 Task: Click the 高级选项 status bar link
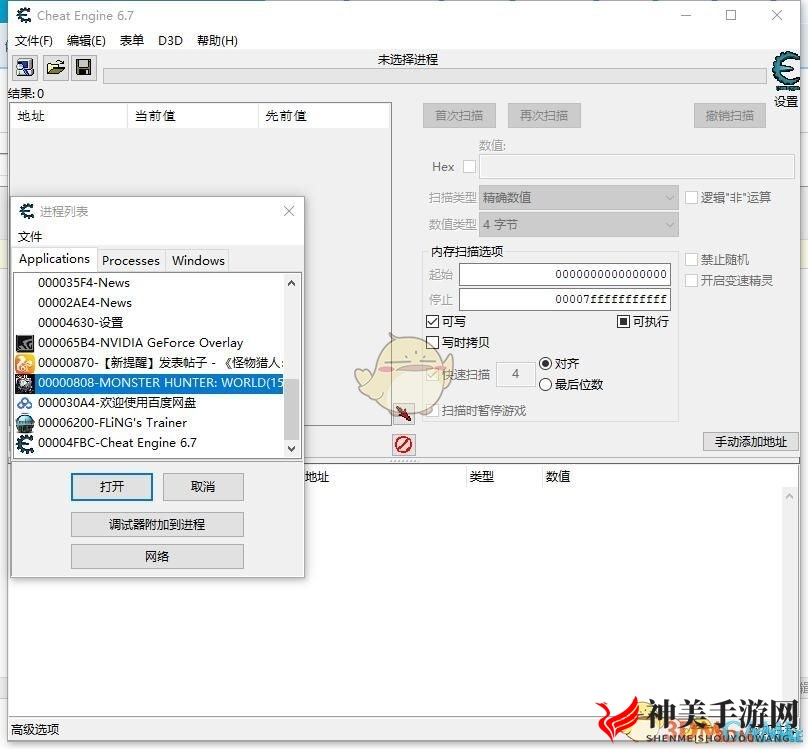35,729
